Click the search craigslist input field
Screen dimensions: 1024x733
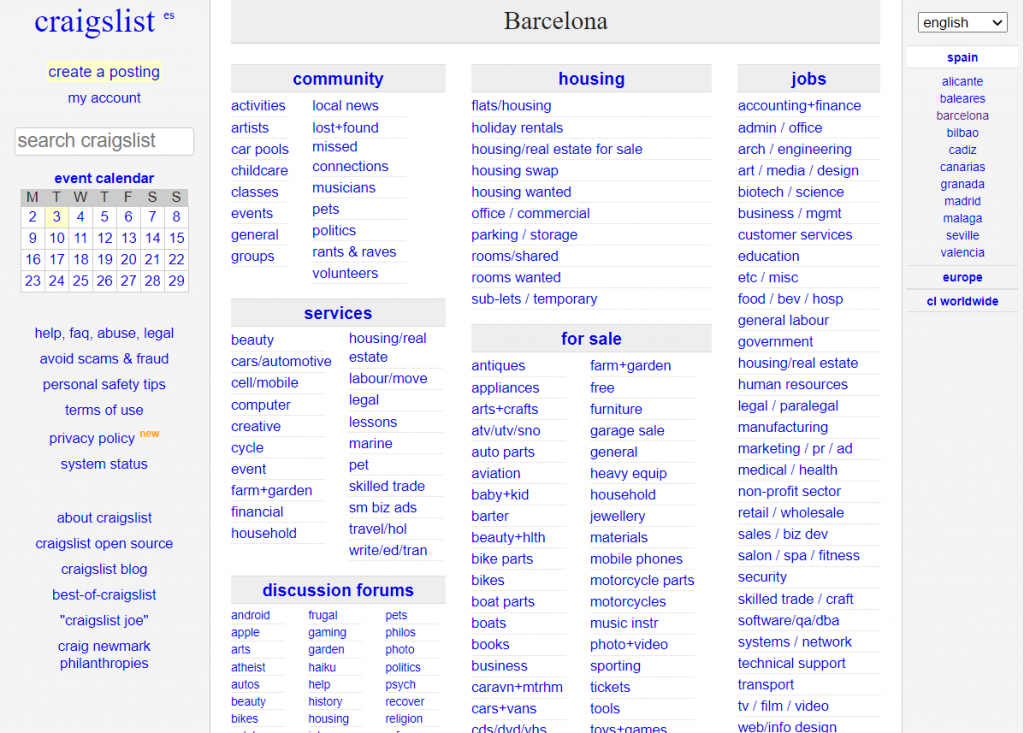click(x=104, y=141)
